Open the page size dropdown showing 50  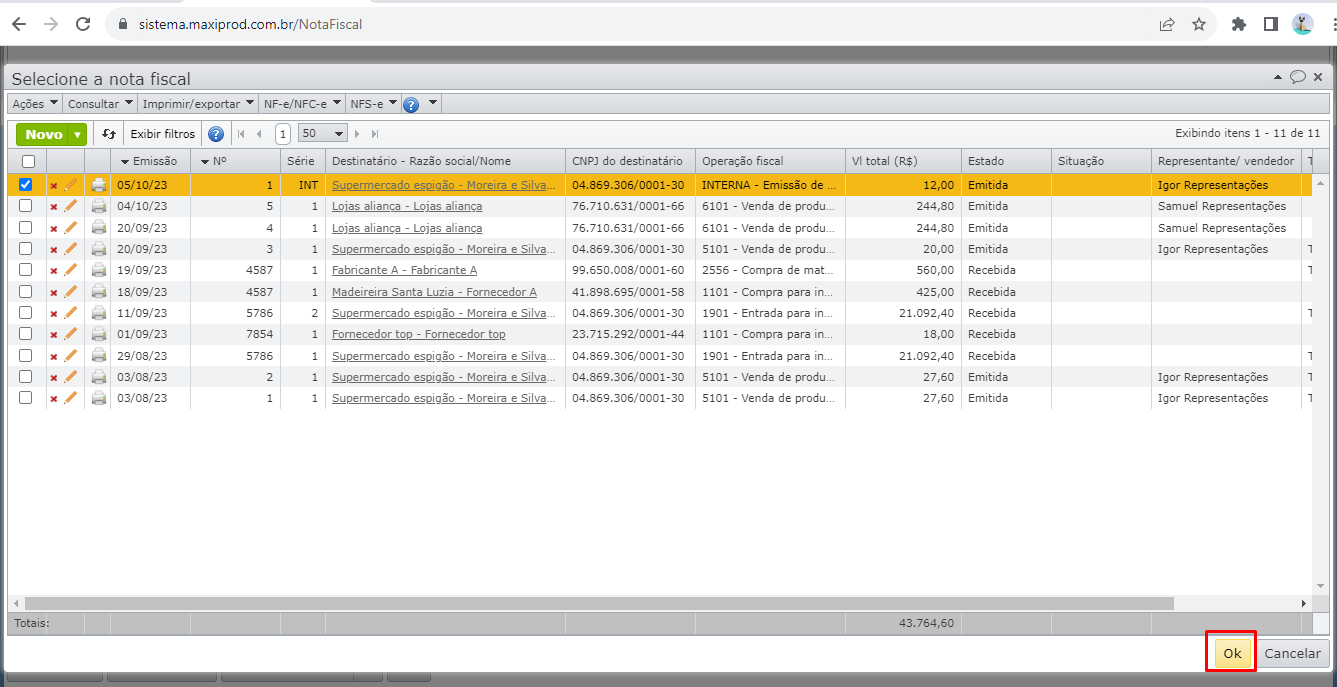click(322, 134)
